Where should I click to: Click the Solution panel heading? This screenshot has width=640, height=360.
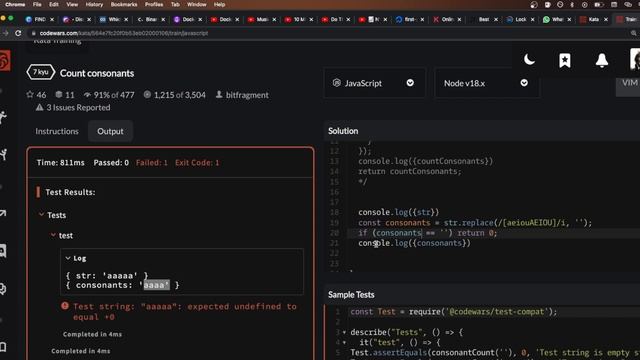pyautogui.click(x=343, y=131)
